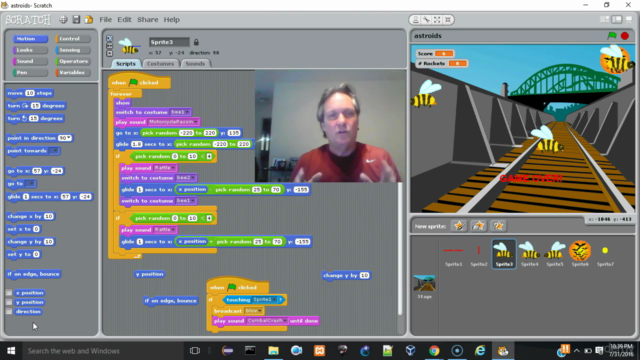Viewport: 640px width, 360px height.
Task: Open the File menu
Action: coord(105,20)
